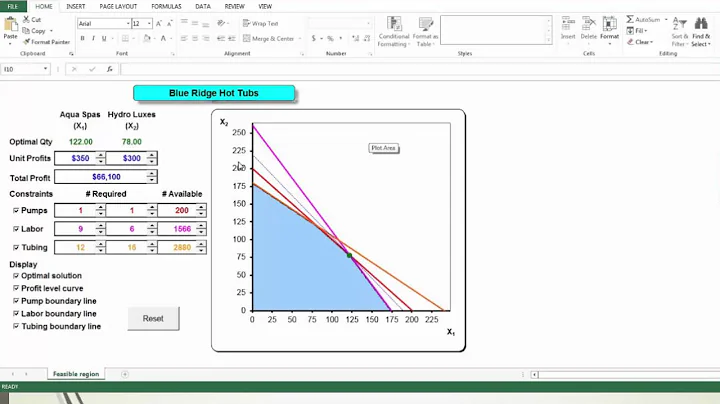Click the Fill Color bucket

pyautogui.click(x=147, y=39)
